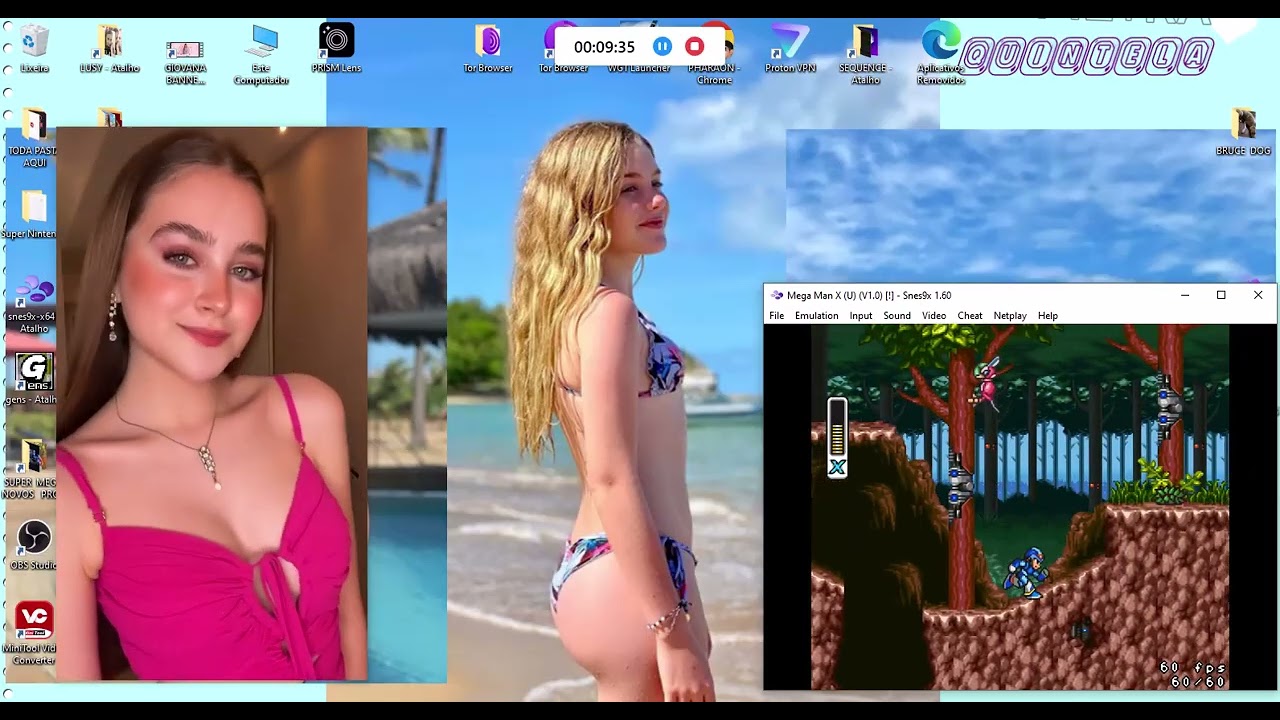This screenshot has height=720, width=1280.
Task: Open File menu in Snes9x
Action: pos(776,316)
